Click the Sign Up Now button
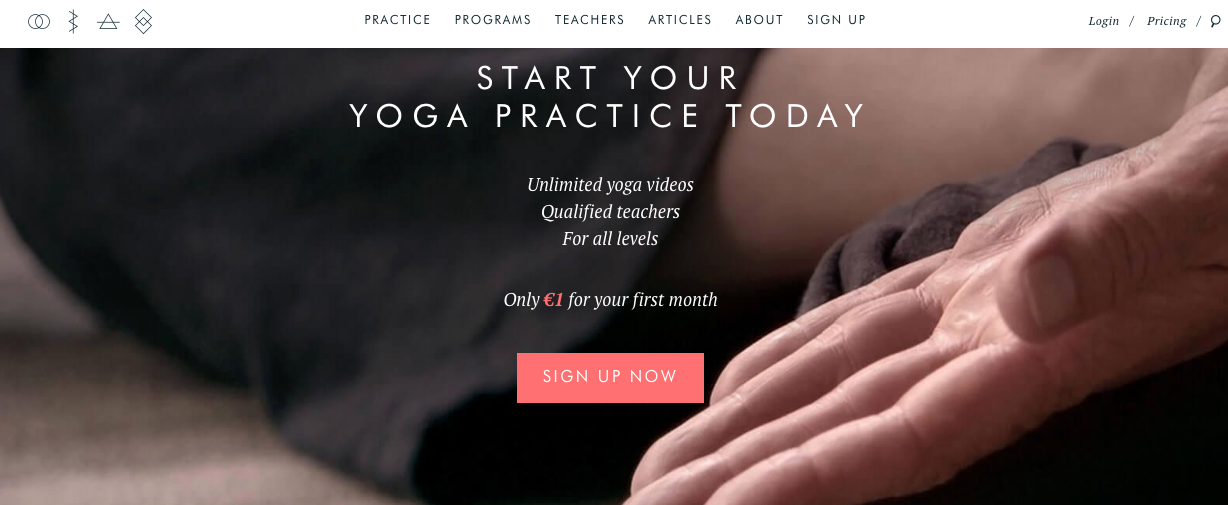 point(610,378)
